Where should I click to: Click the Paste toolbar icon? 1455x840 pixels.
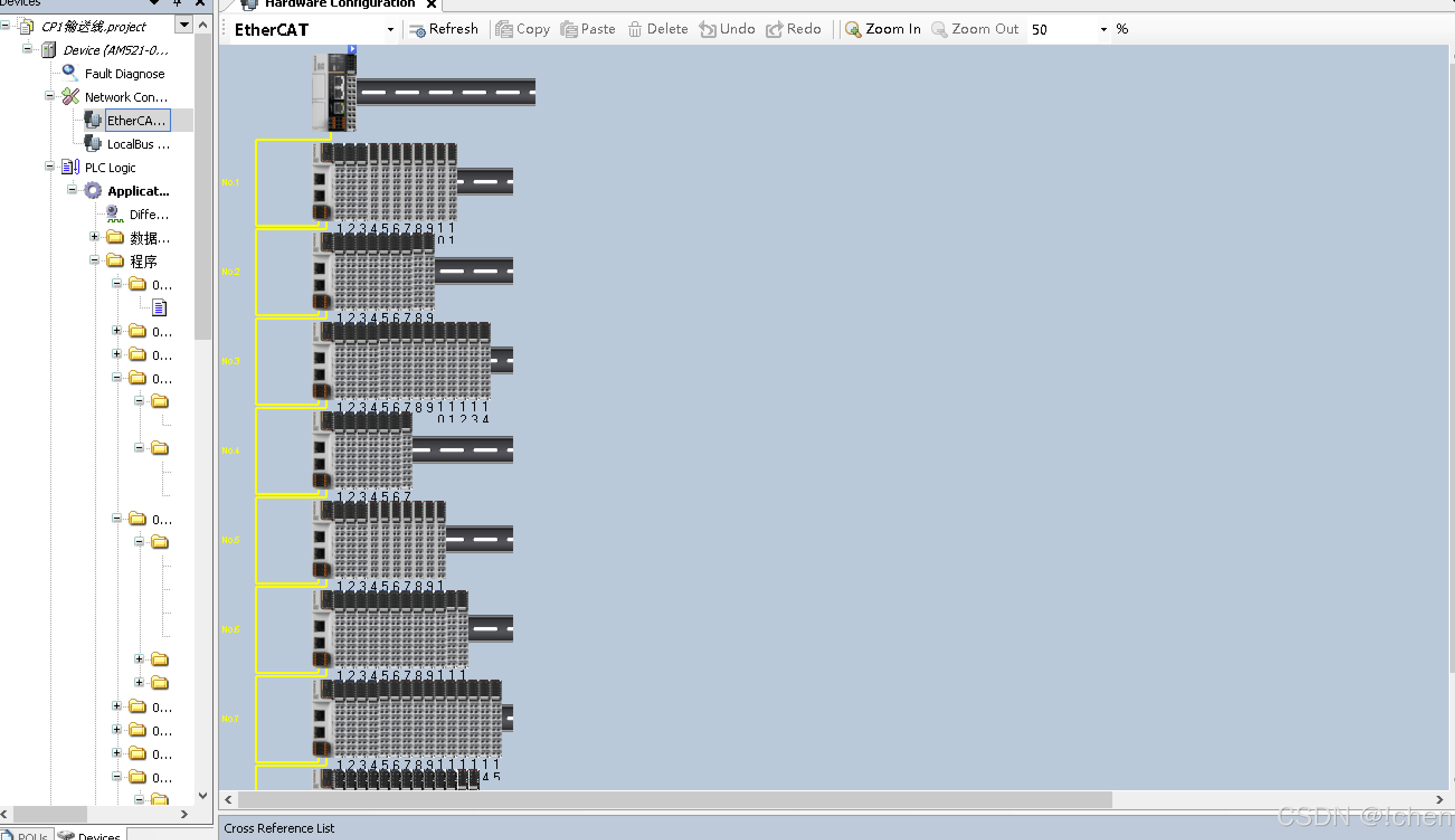(569, 30)
